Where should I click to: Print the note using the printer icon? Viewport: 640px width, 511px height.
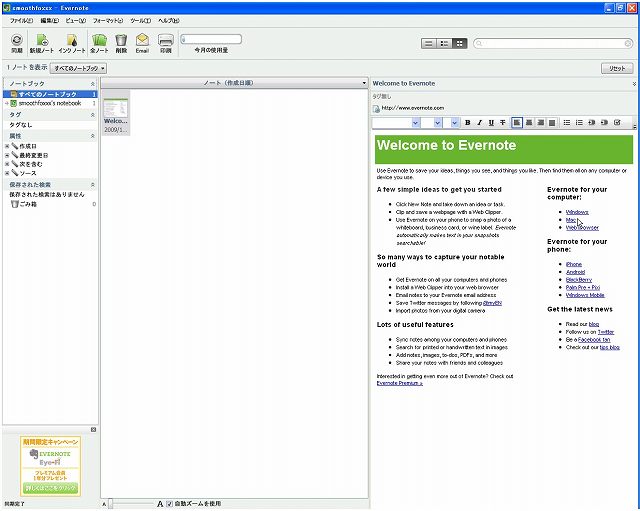coord(166,43)
